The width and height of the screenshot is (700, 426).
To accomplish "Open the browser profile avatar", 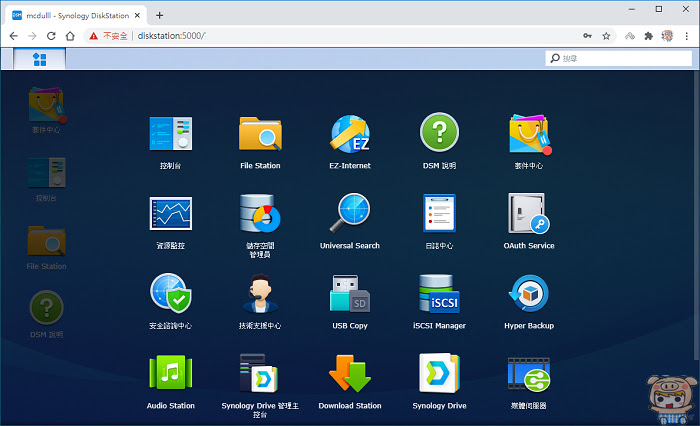I will 667,36.
